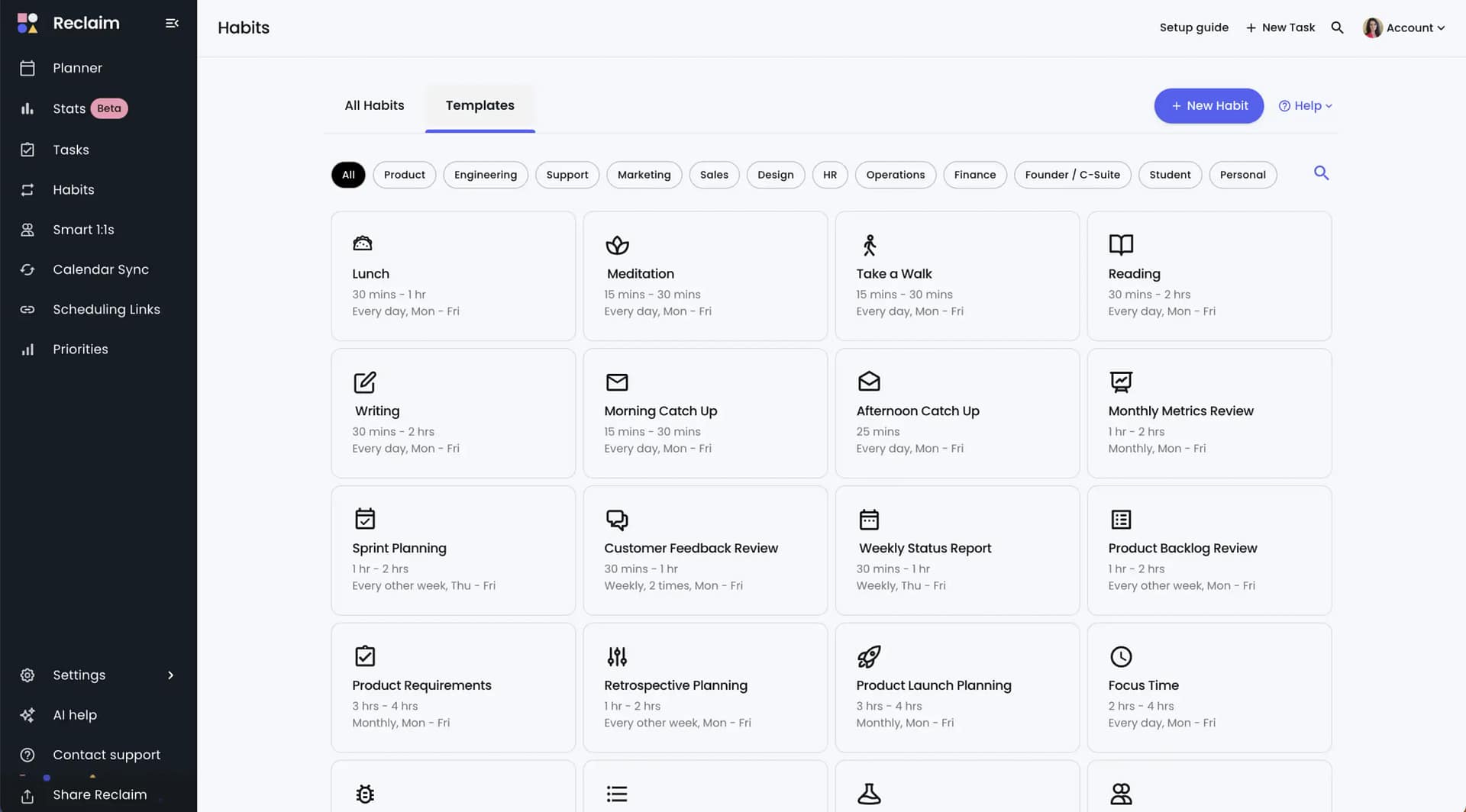The image size is (1466, 812).
Task: Open the Planner from the sidebar
Action: 77,68
